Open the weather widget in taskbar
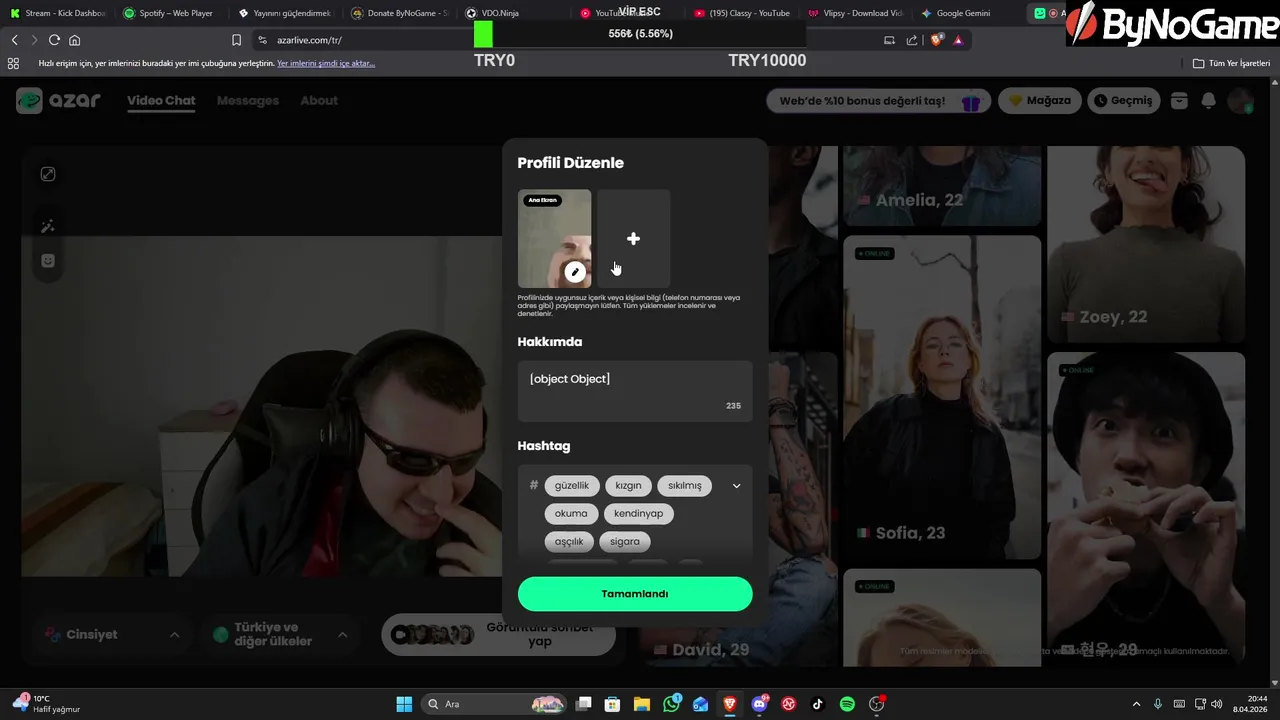1280x720 pixels. tap(46, 704)
